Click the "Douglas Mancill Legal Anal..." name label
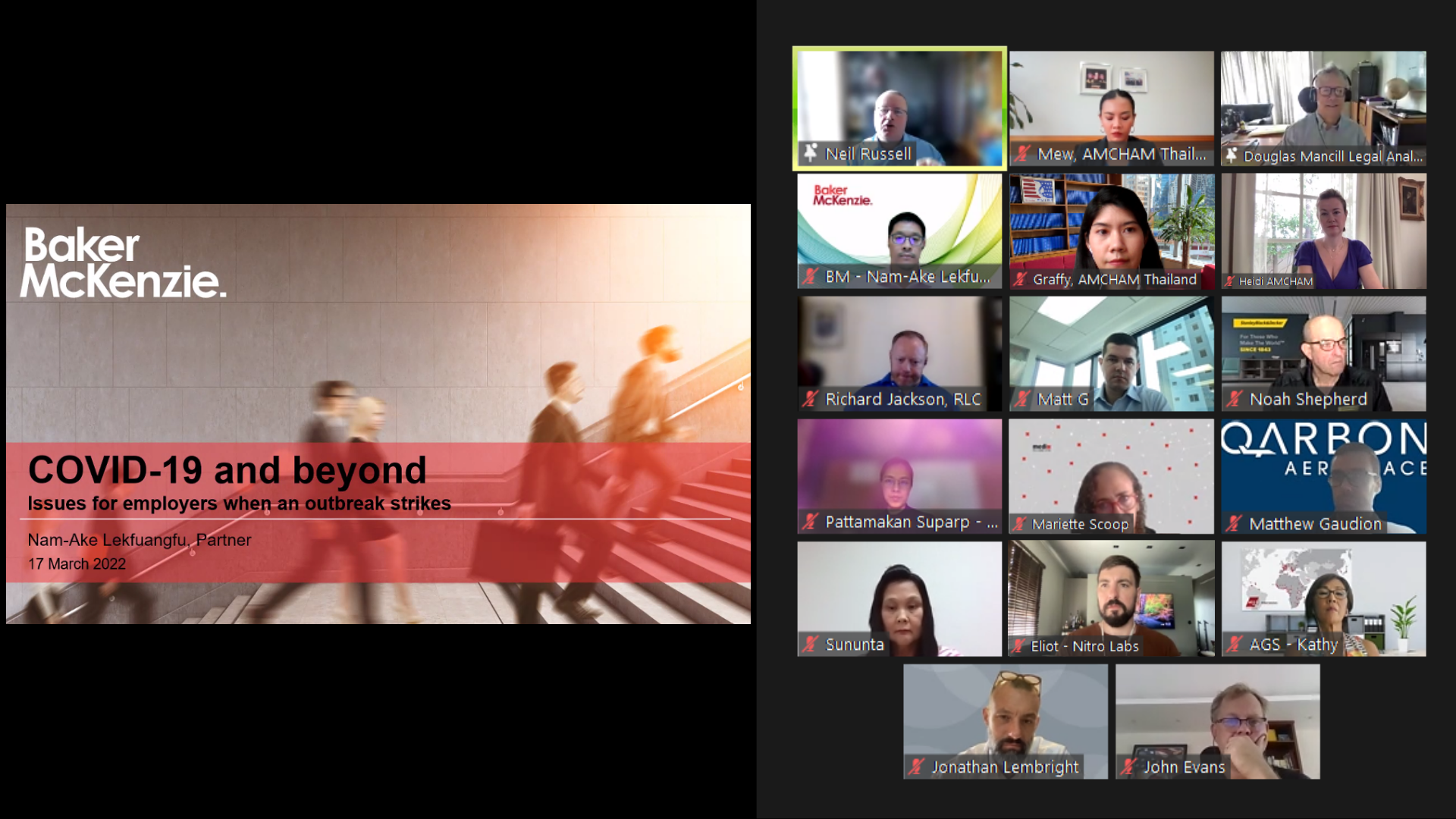The width and height of the screenshot is (1456, 819). 1333,156
